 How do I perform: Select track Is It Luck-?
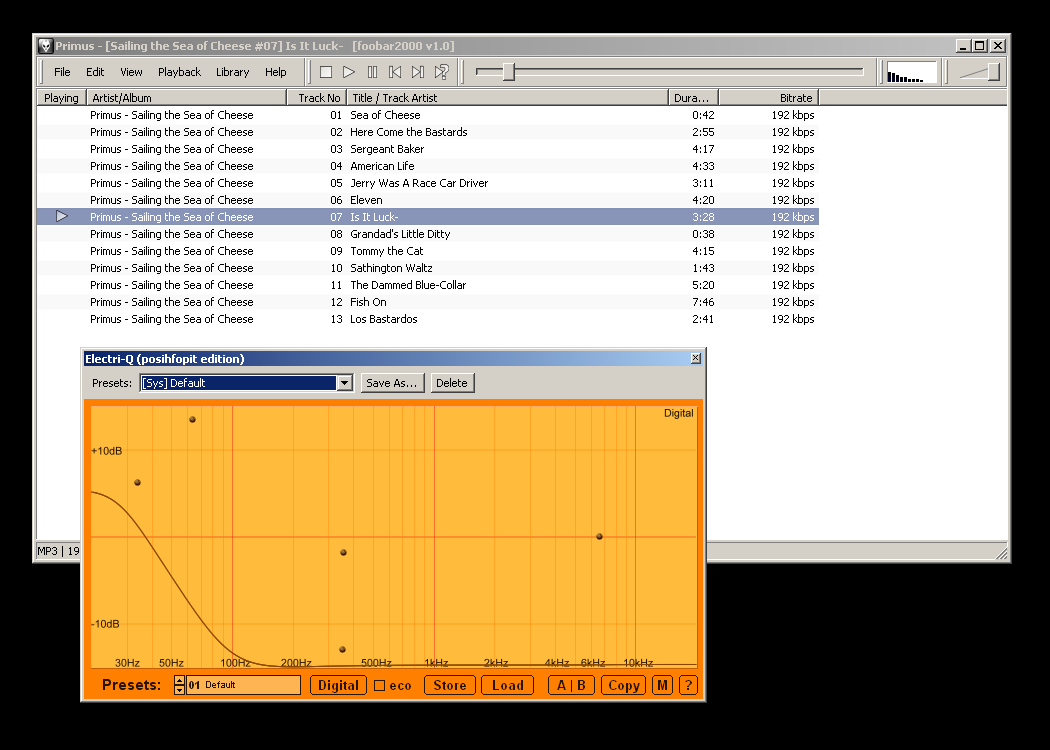point(427,217)
